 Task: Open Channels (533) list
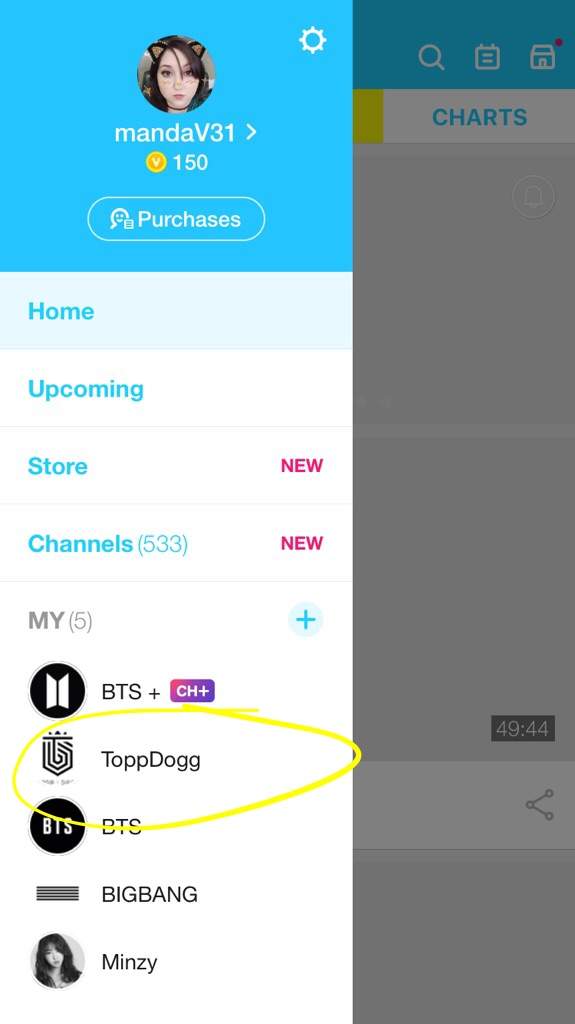(x=176, y=543)
